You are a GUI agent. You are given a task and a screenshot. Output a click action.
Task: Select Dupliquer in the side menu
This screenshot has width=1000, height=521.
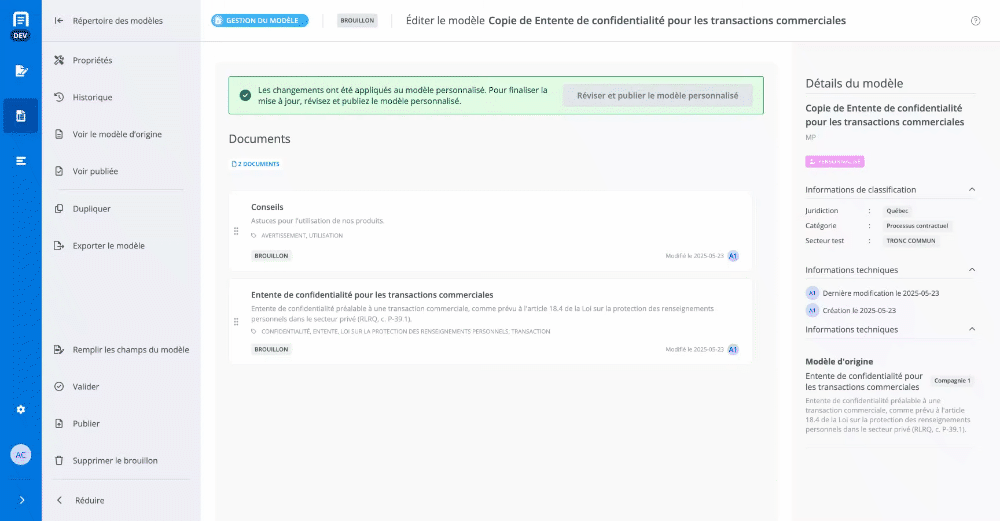pyautogui.click(x=91, y=209)
